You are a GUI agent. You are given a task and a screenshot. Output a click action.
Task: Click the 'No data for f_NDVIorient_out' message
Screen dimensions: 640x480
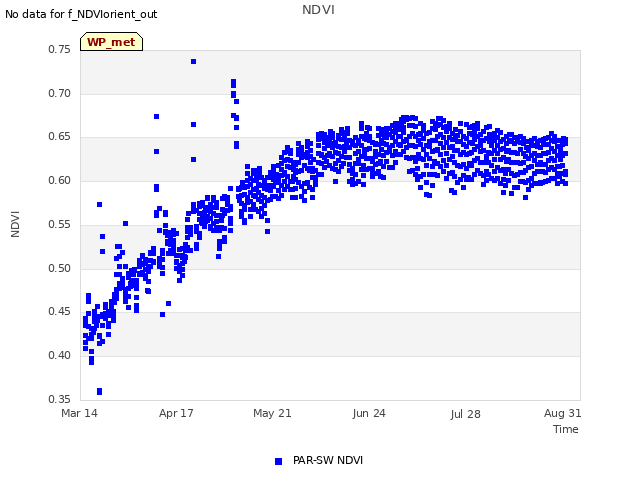[81, 14]
